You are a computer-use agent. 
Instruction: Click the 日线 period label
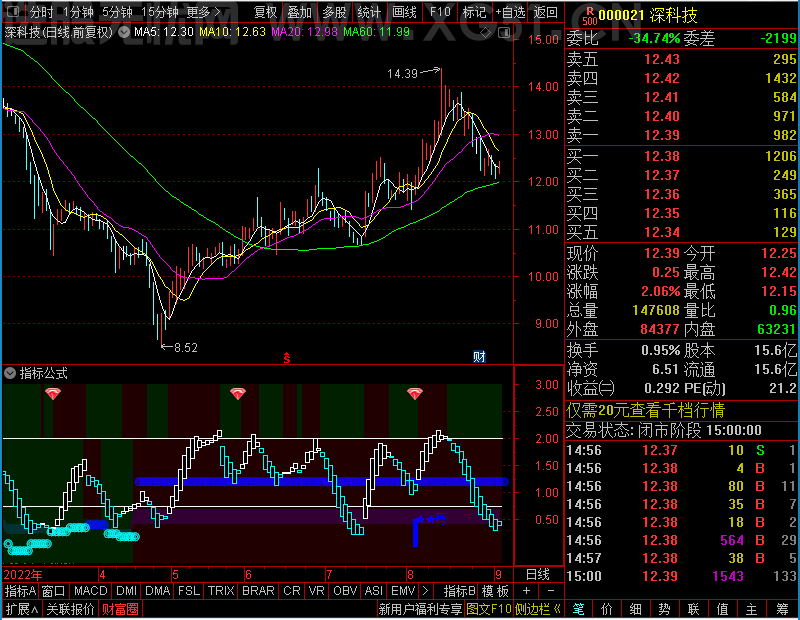click(x=538, y=575)
